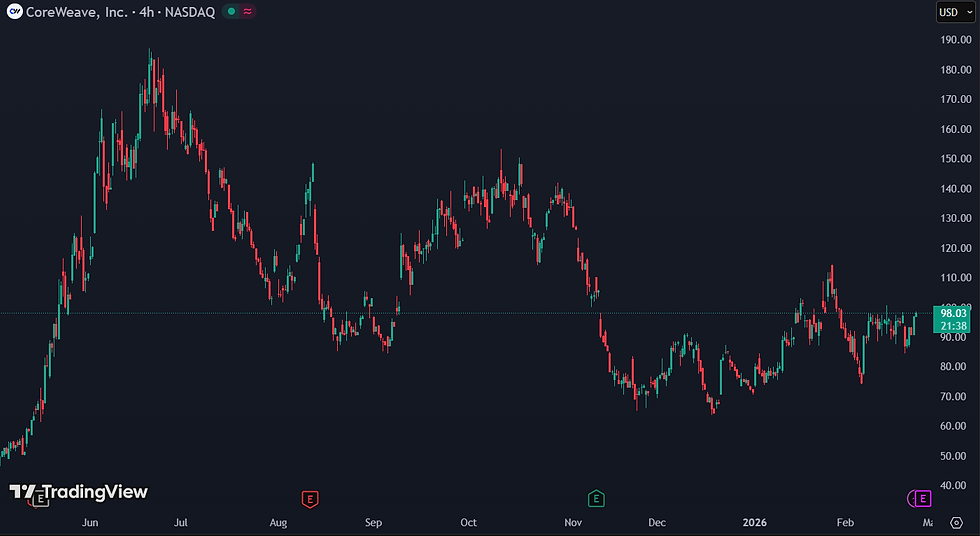This screenshot has height=536, width=980.
Task: Open the red E earnings marker near Aug
Action: point(310,499)
